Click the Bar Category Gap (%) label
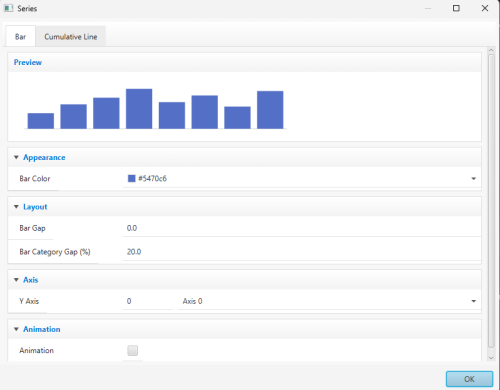The width and height of the screenshot is (500, 390). click(x=55, y=252)
